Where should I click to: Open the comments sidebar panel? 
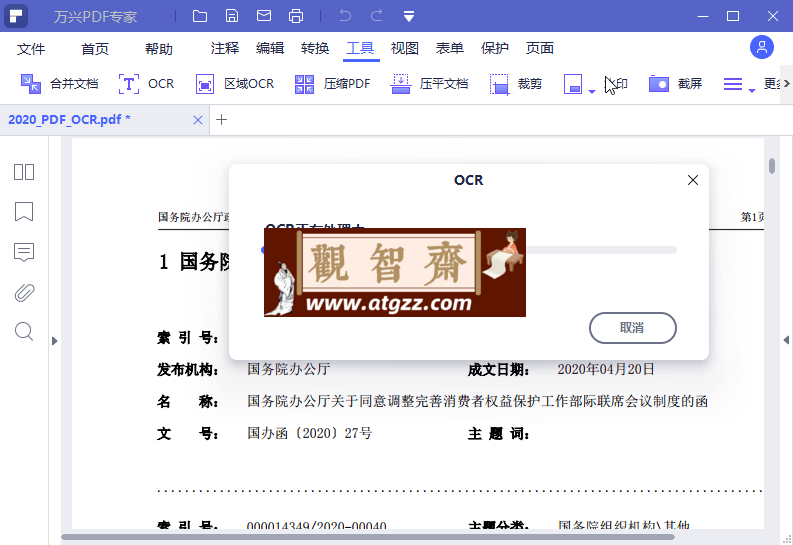tap(24, 252)
